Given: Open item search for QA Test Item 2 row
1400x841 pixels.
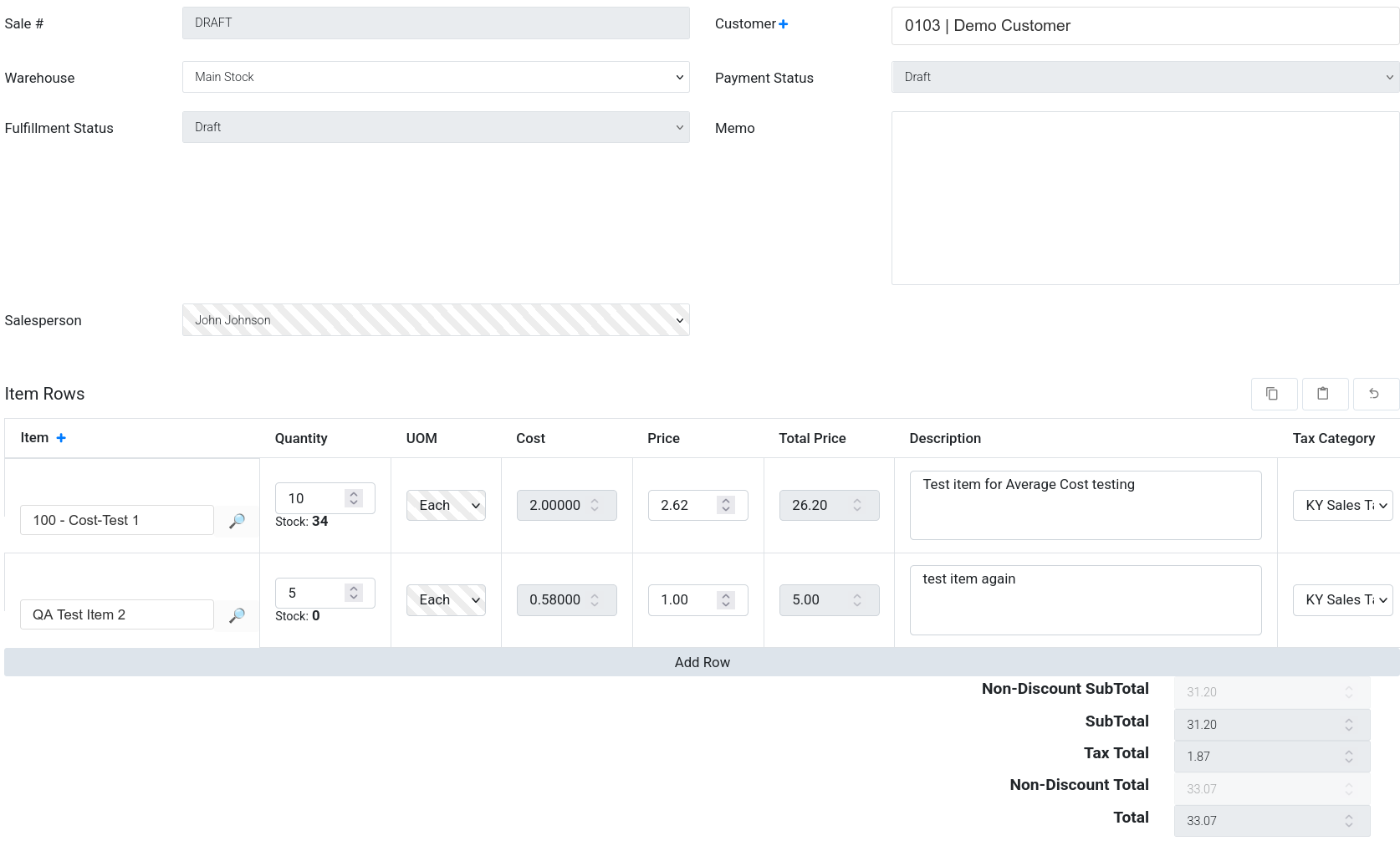Looking at the screenshot, I should 237,614.
